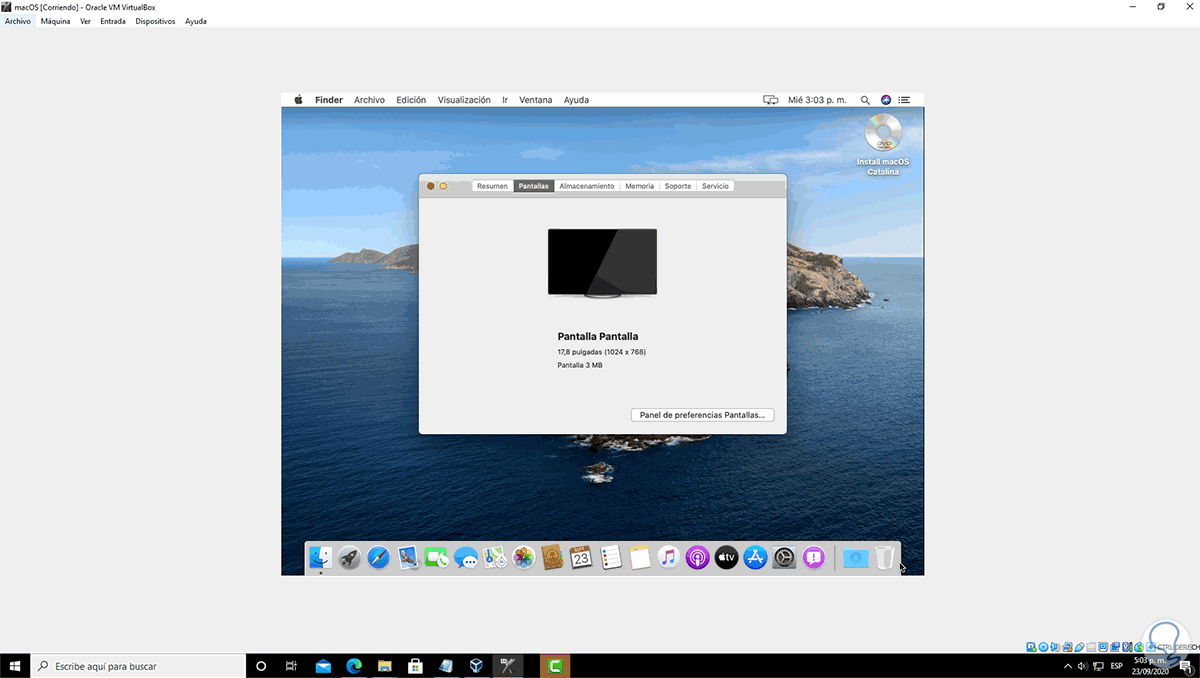Click Panel de preferencias Pantallas button
1200x678 pixels.
coord(702,415)
